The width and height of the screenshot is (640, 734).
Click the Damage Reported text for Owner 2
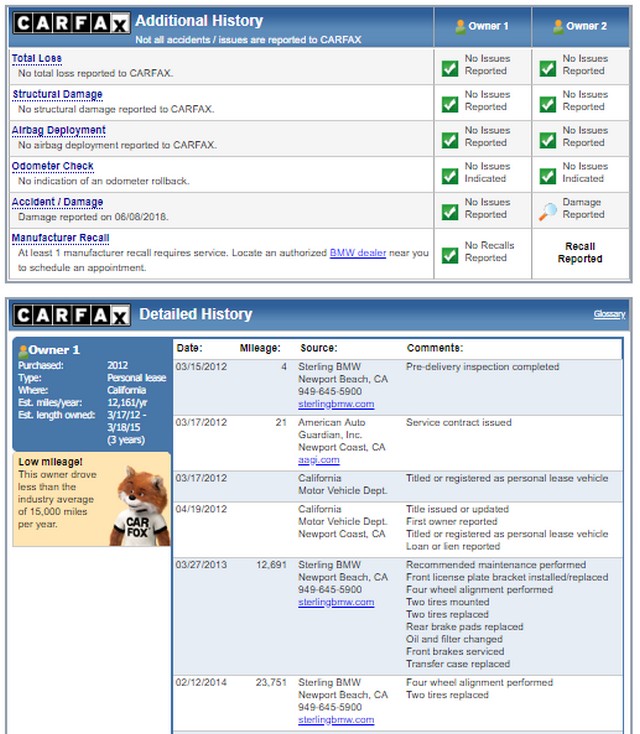(x=583, y=208)
